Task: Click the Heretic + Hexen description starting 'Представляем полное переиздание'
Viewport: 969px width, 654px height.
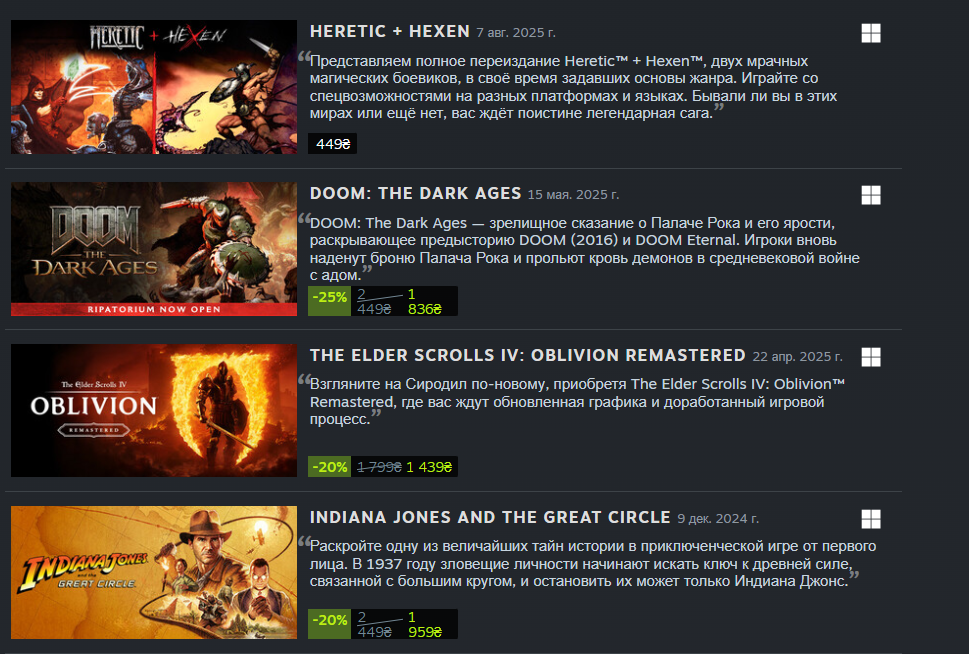Action: (573, 87)
